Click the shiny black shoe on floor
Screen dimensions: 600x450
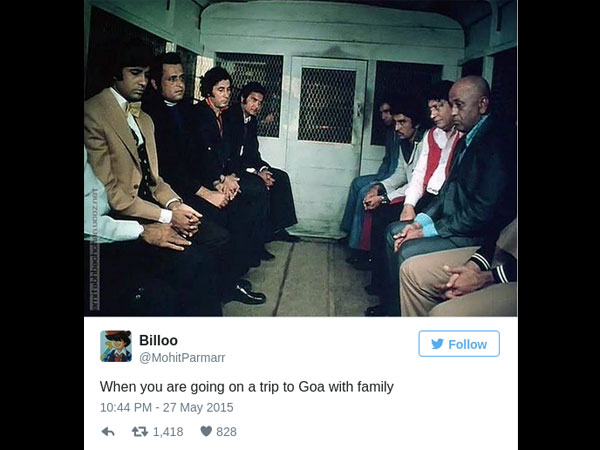point(247,293)
